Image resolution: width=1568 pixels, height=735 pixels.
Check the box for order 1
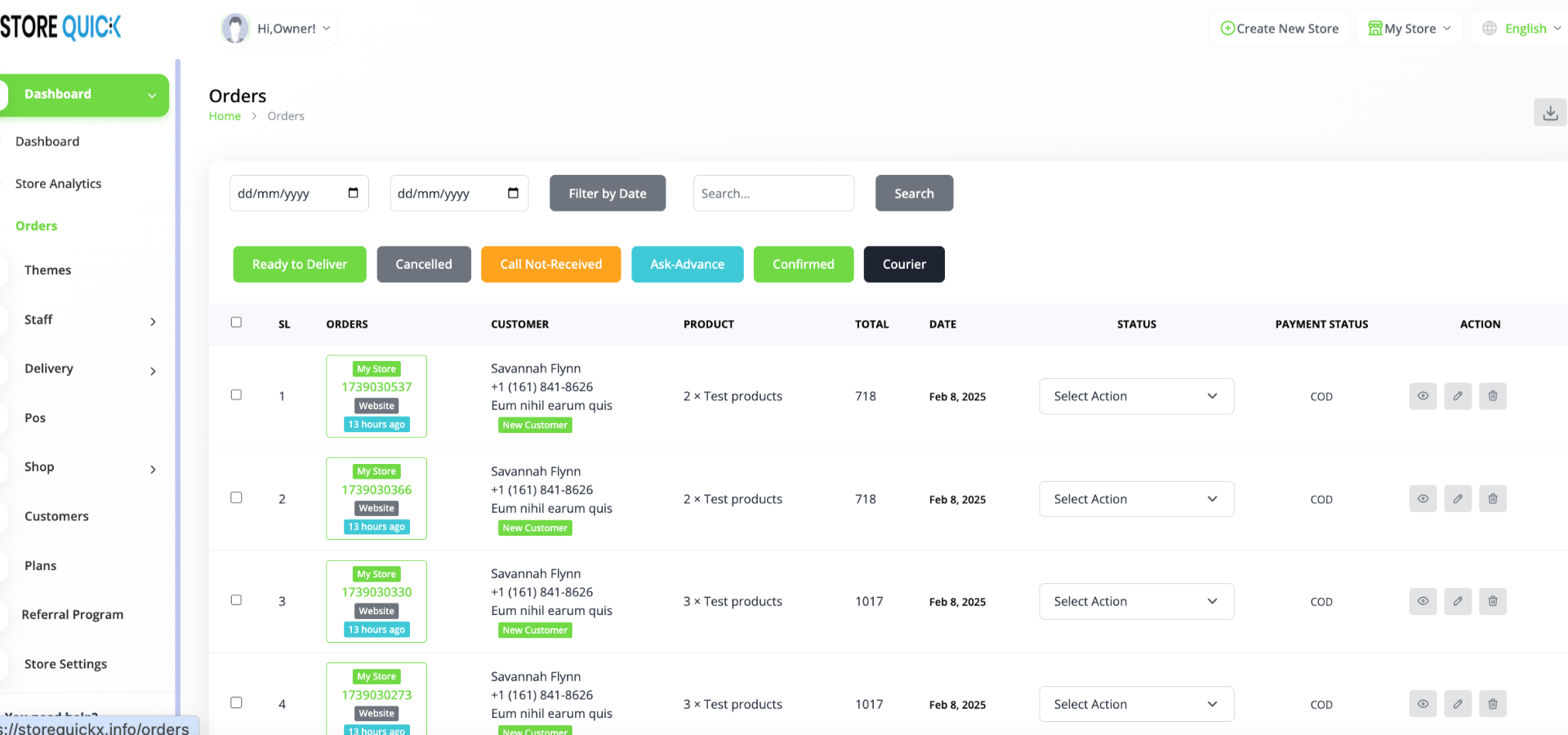click(x=236, y=395)
